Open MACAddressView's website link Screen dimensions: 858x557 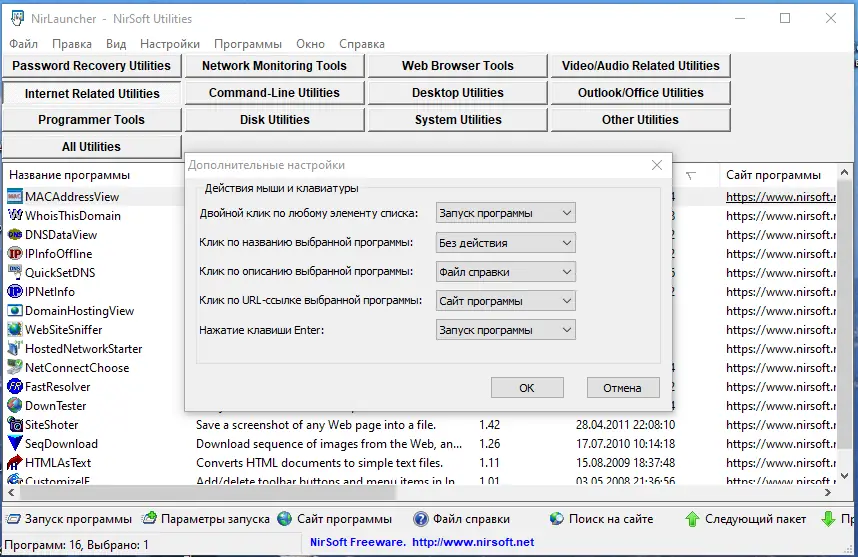pyautogui.click(x=780, y=197)
